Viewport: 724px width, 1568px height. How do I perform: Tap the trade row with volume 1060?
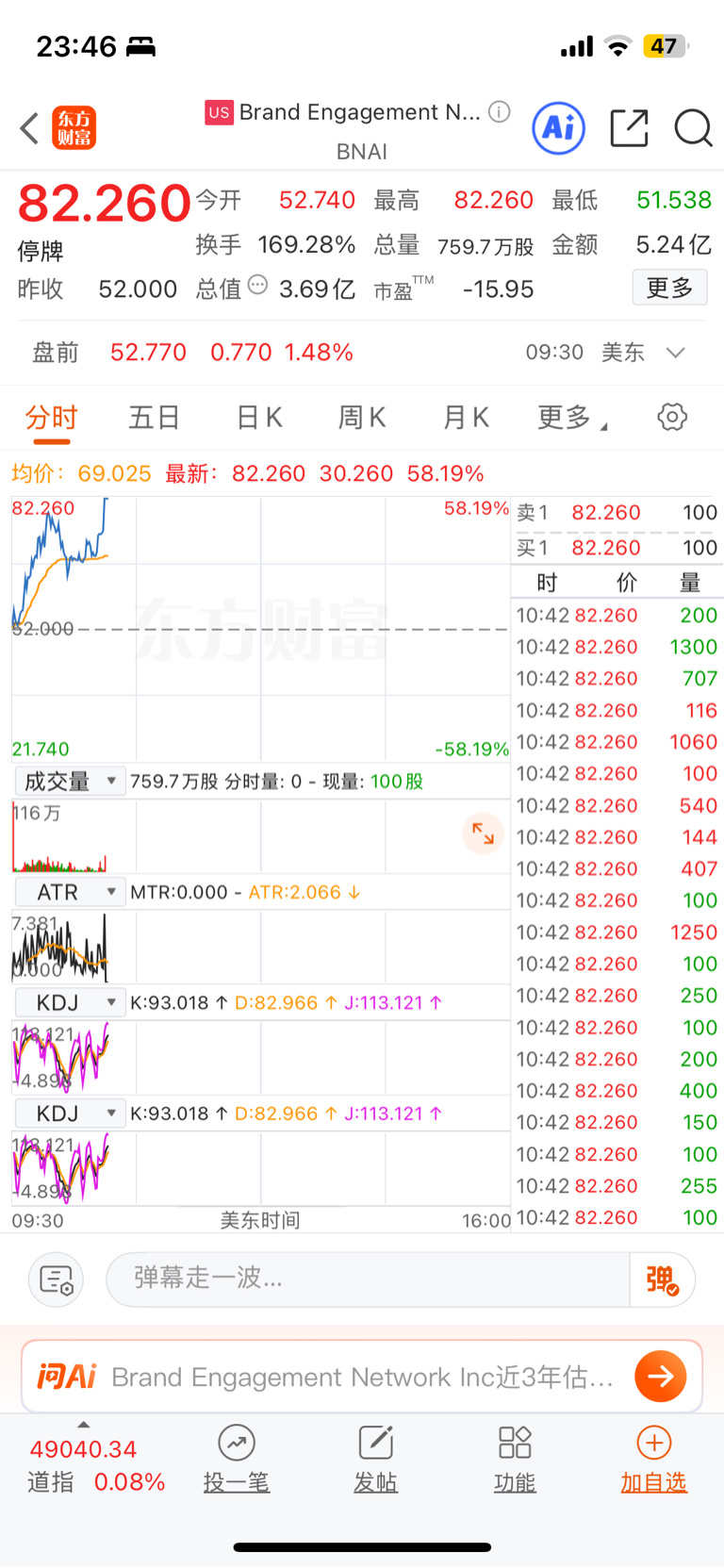tap(617, 742)
